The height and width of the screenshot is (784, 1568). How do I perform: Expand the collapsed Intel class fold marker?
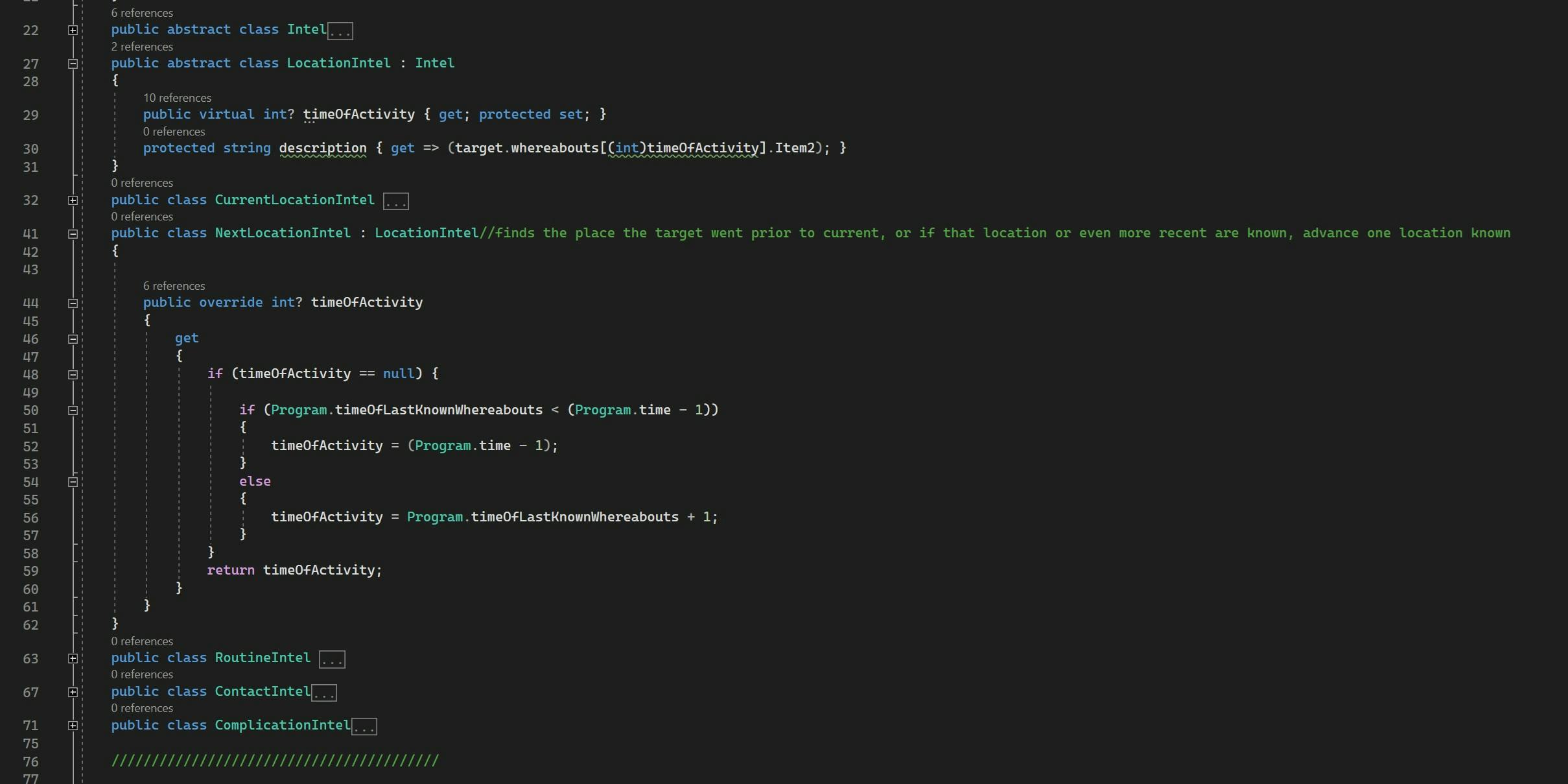click(x=73, y=30)
